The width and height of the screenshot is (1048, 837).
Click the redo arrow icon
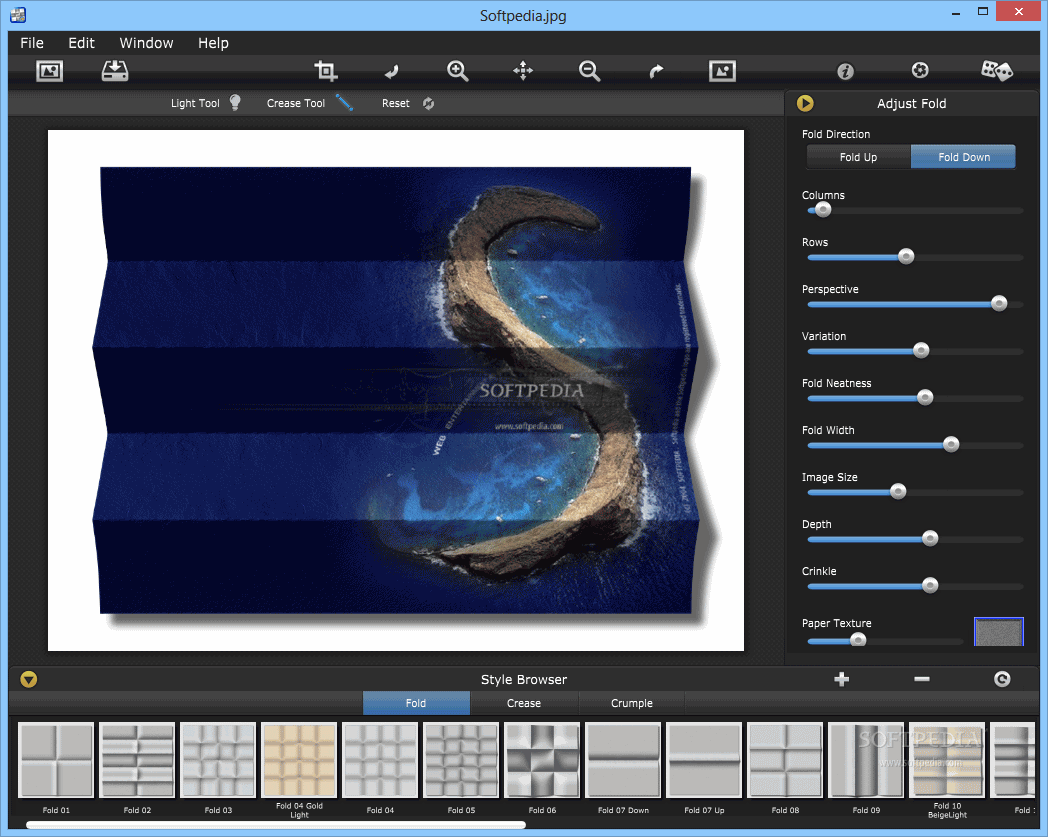pyautogui.click(x=656, y=72)
